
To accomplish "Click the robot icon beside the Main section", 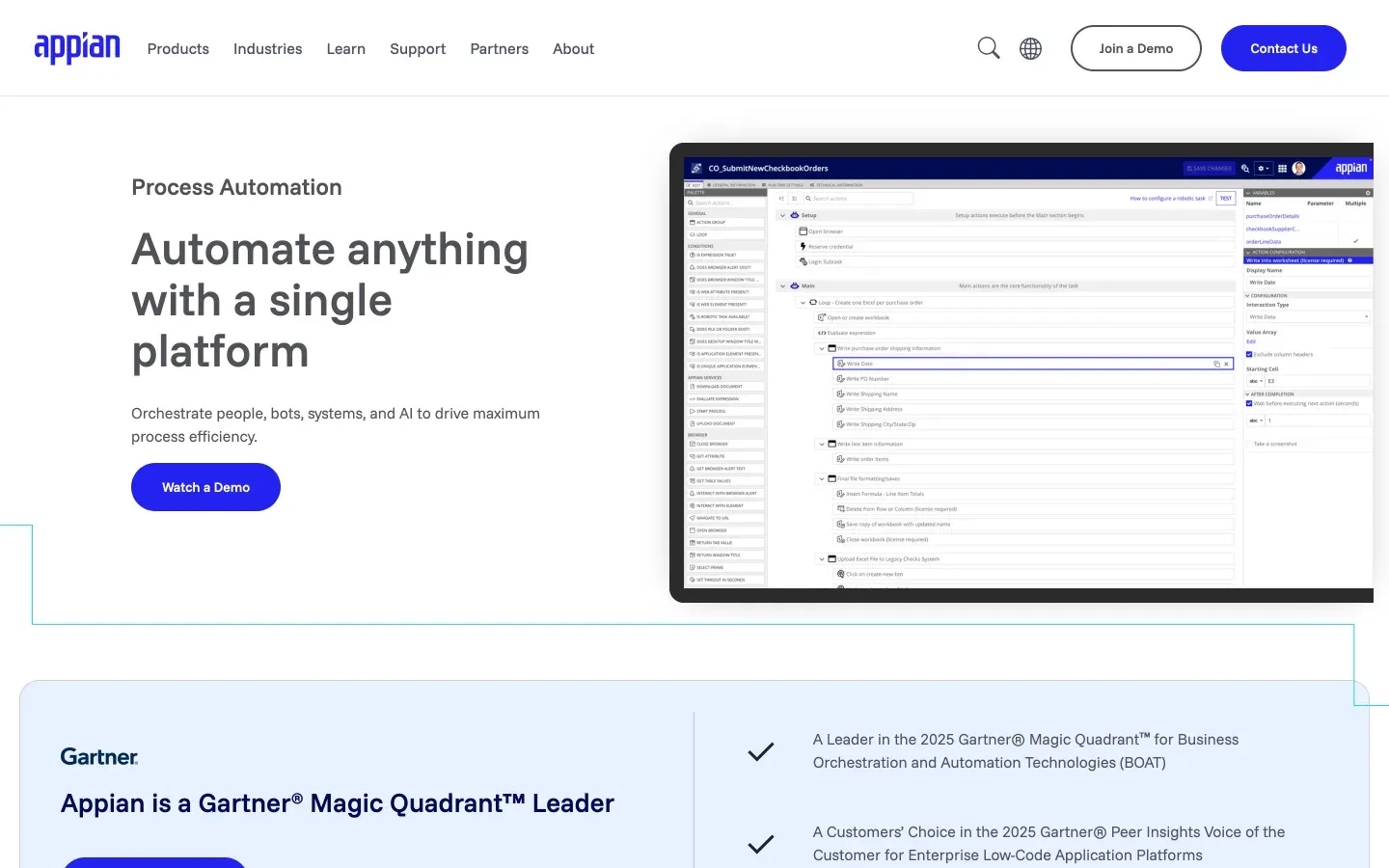I will click(795, 285).
